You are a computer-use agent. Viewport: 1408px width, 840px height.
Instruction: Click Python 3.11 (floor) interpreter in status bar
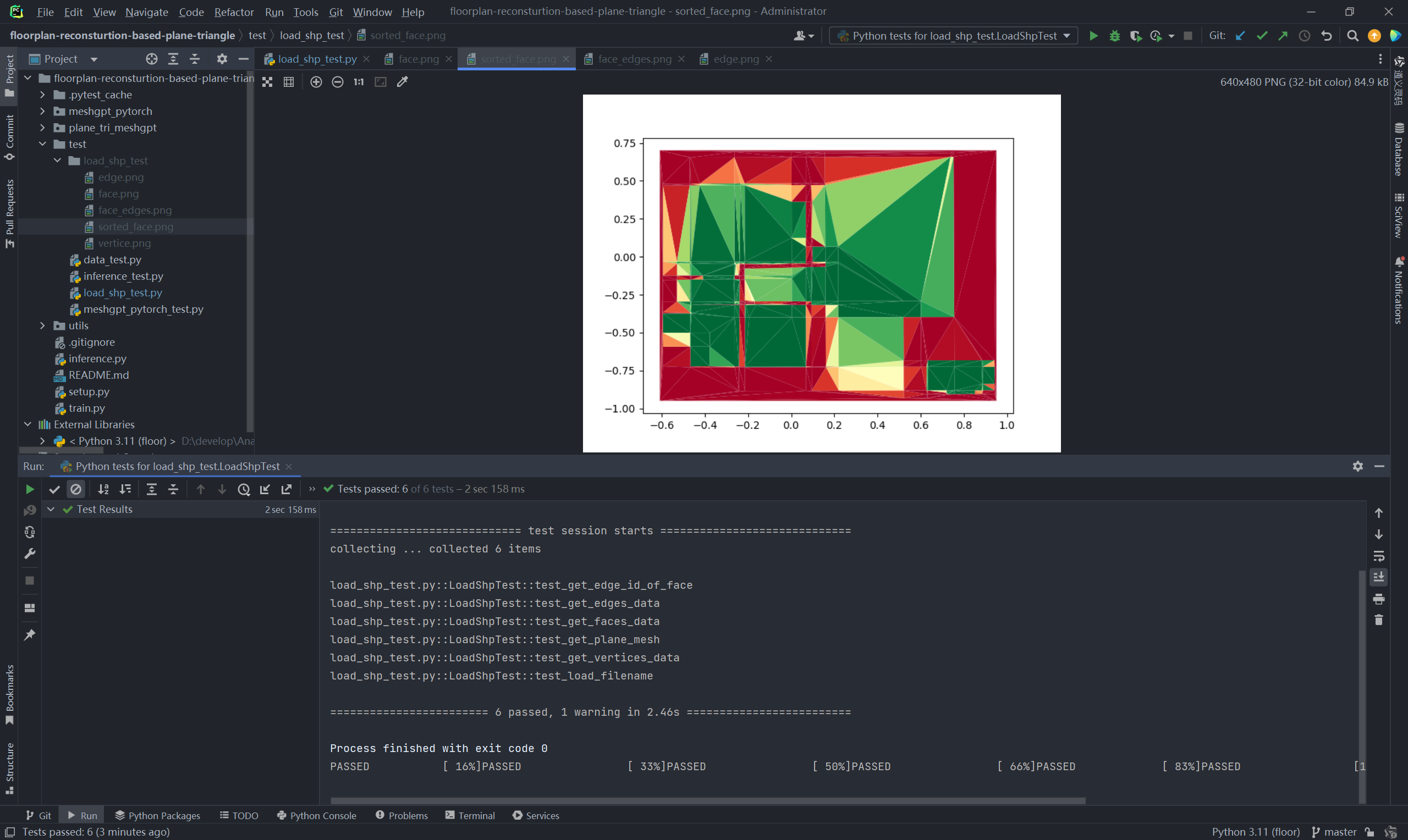point(1255,832)
